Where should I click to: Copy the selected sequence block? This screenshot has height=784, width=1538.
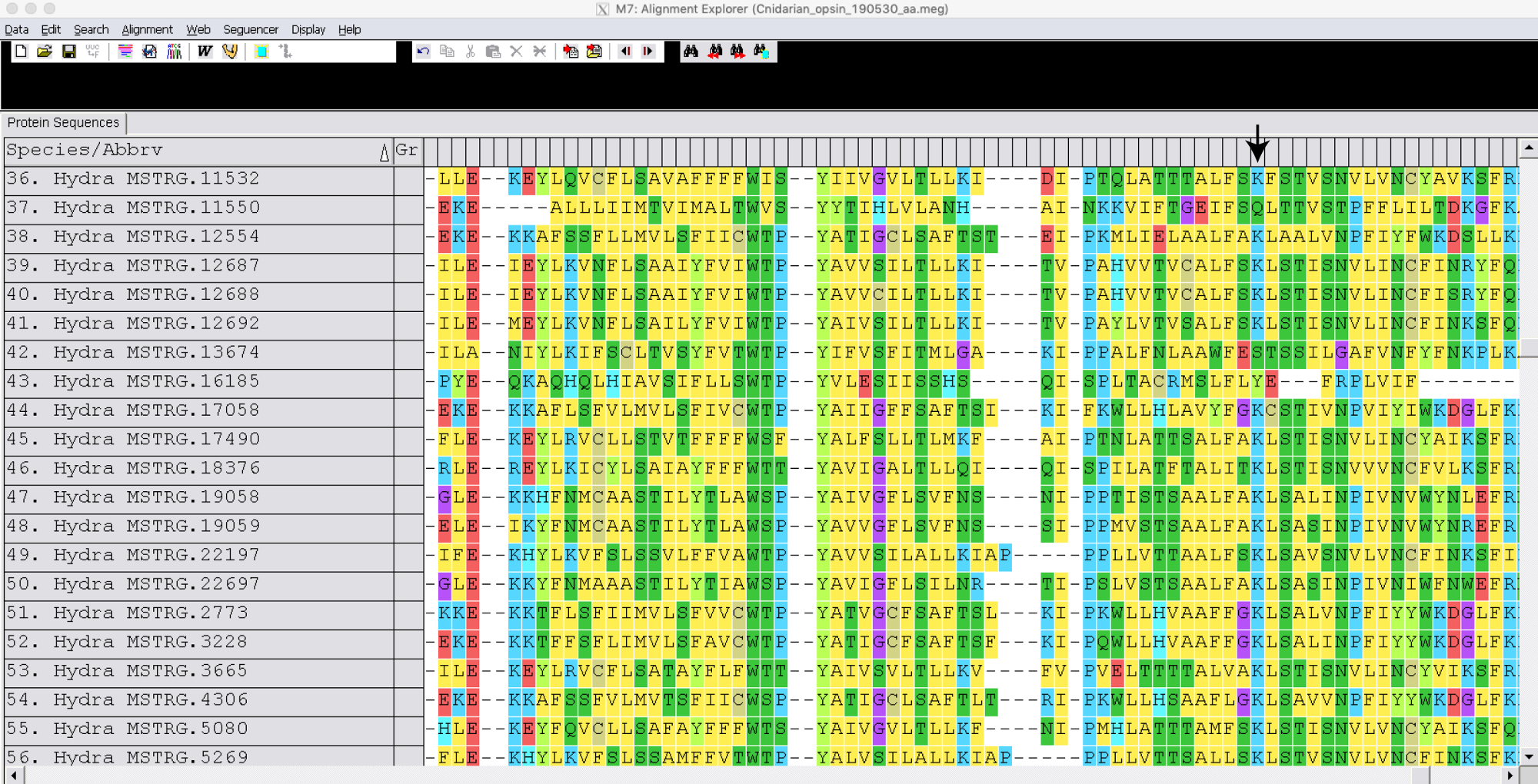pyautogui.click(x=447, y=51)
